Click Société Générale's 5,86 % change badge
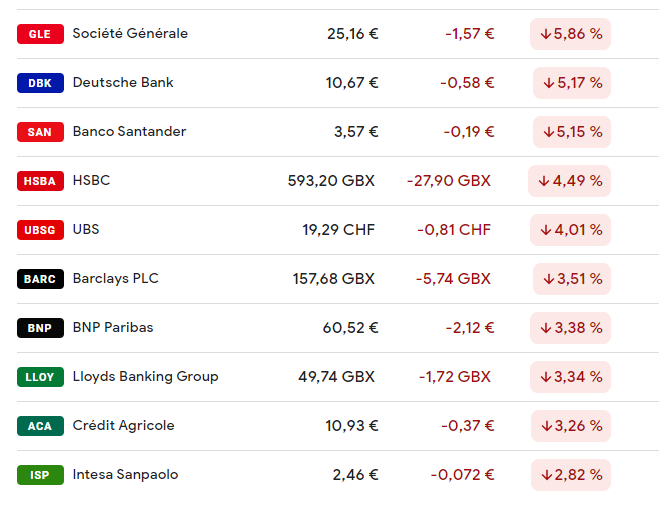This screenshot has height=505, width=669. tap(570, 34)
